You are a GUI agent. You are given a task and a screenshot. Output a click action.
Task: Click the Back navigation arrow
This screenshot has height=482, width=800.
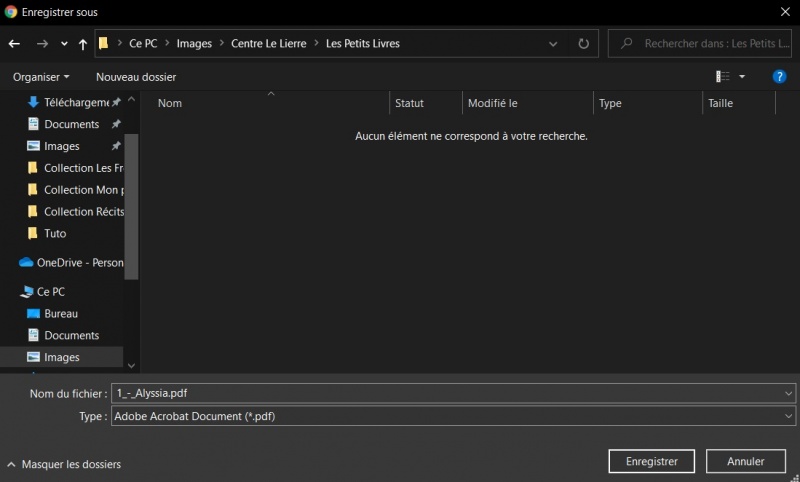[14, 44]
